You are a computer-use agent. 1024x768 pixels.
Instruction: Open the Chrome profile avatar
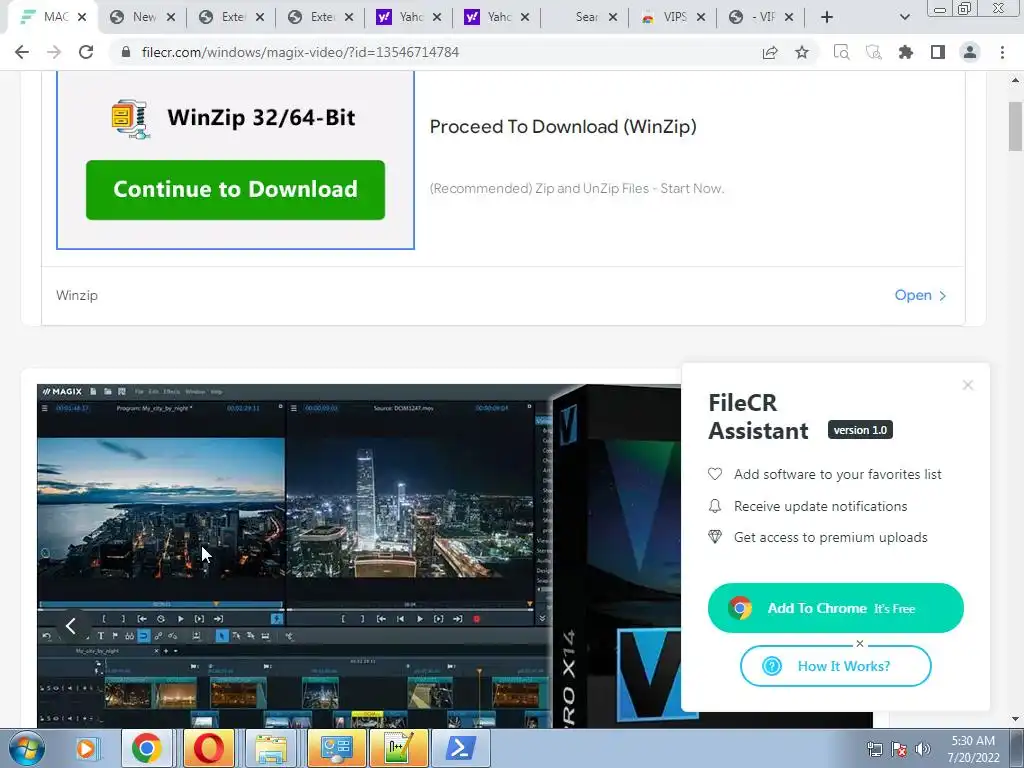coord(970,52)
